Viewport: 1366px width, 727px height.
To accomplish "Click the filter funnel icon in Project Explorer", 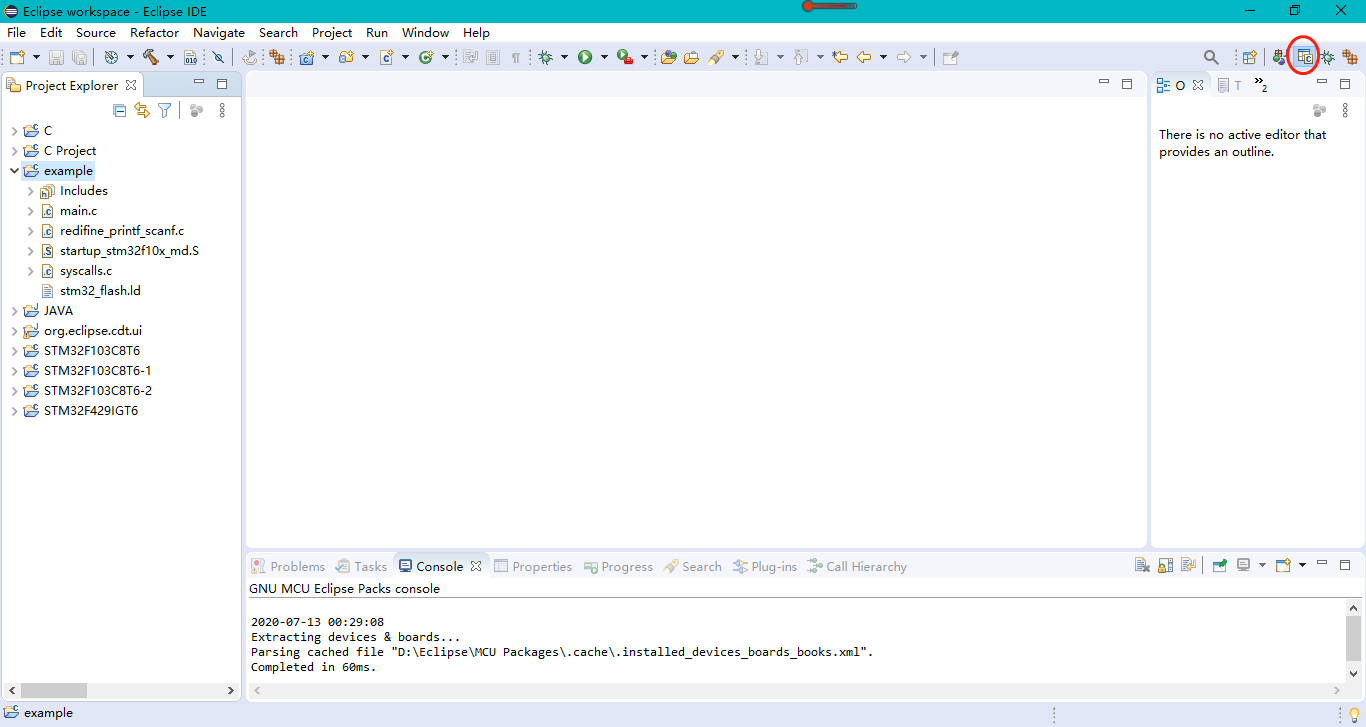I will point(164,111).
